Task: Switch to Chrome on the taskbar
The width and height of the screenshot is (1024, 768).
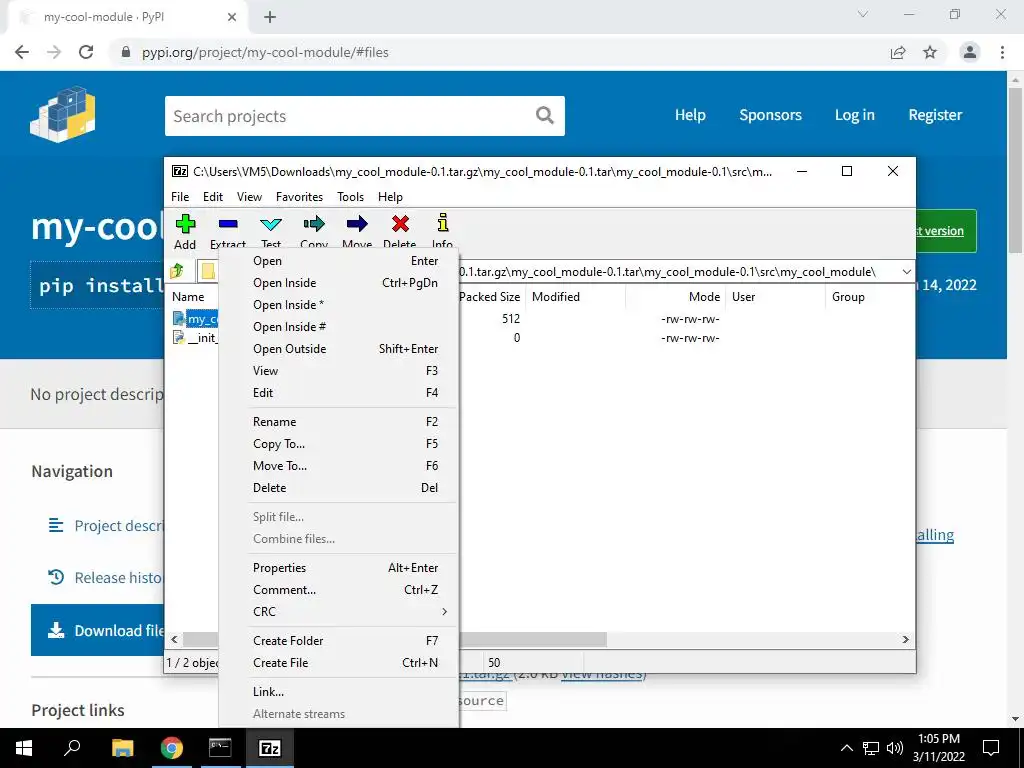Action: (172, 748)
